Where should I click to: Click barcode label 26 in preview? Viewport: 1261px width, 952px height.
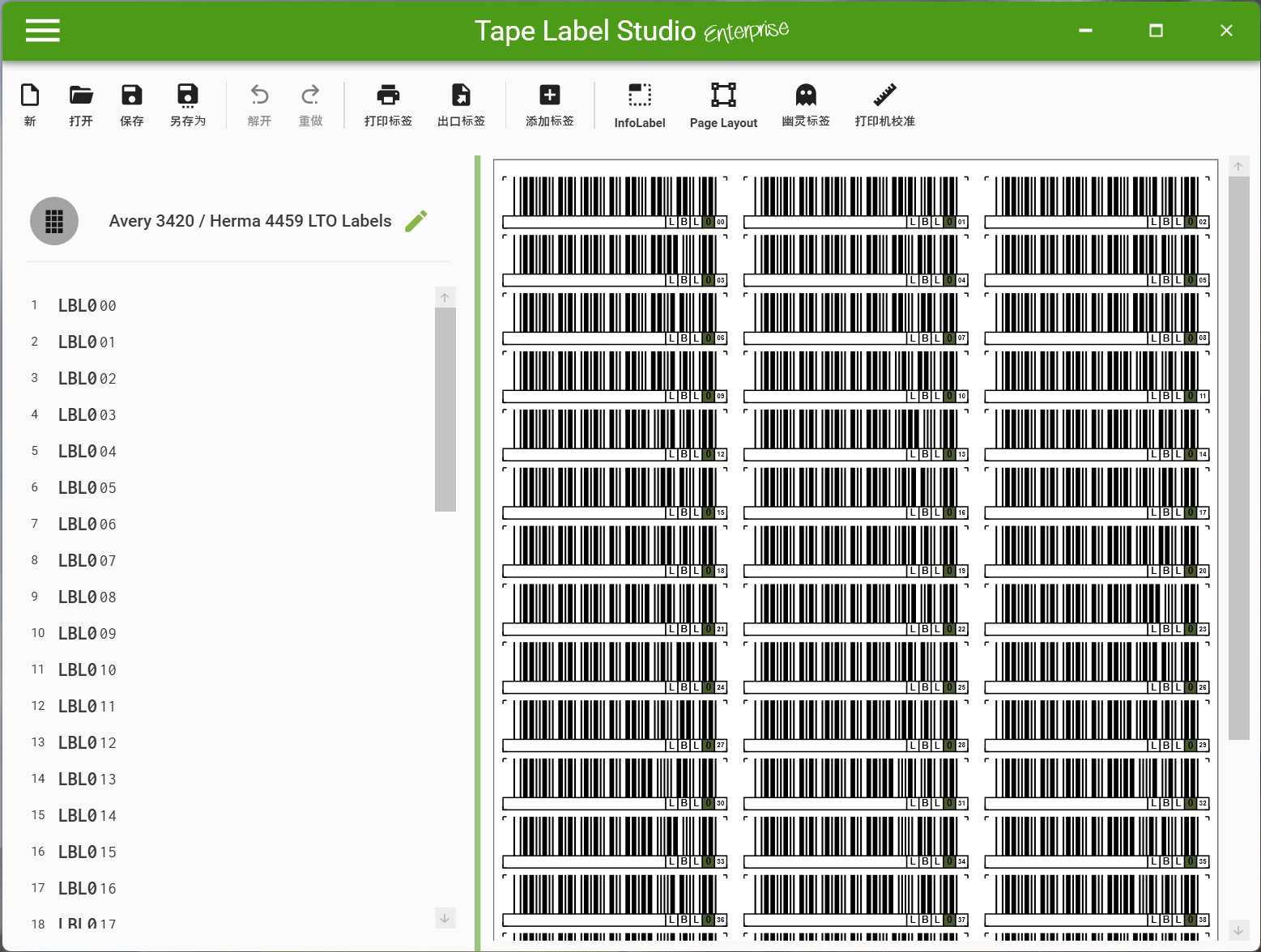pyautogui.click(x=1097, y=669)
